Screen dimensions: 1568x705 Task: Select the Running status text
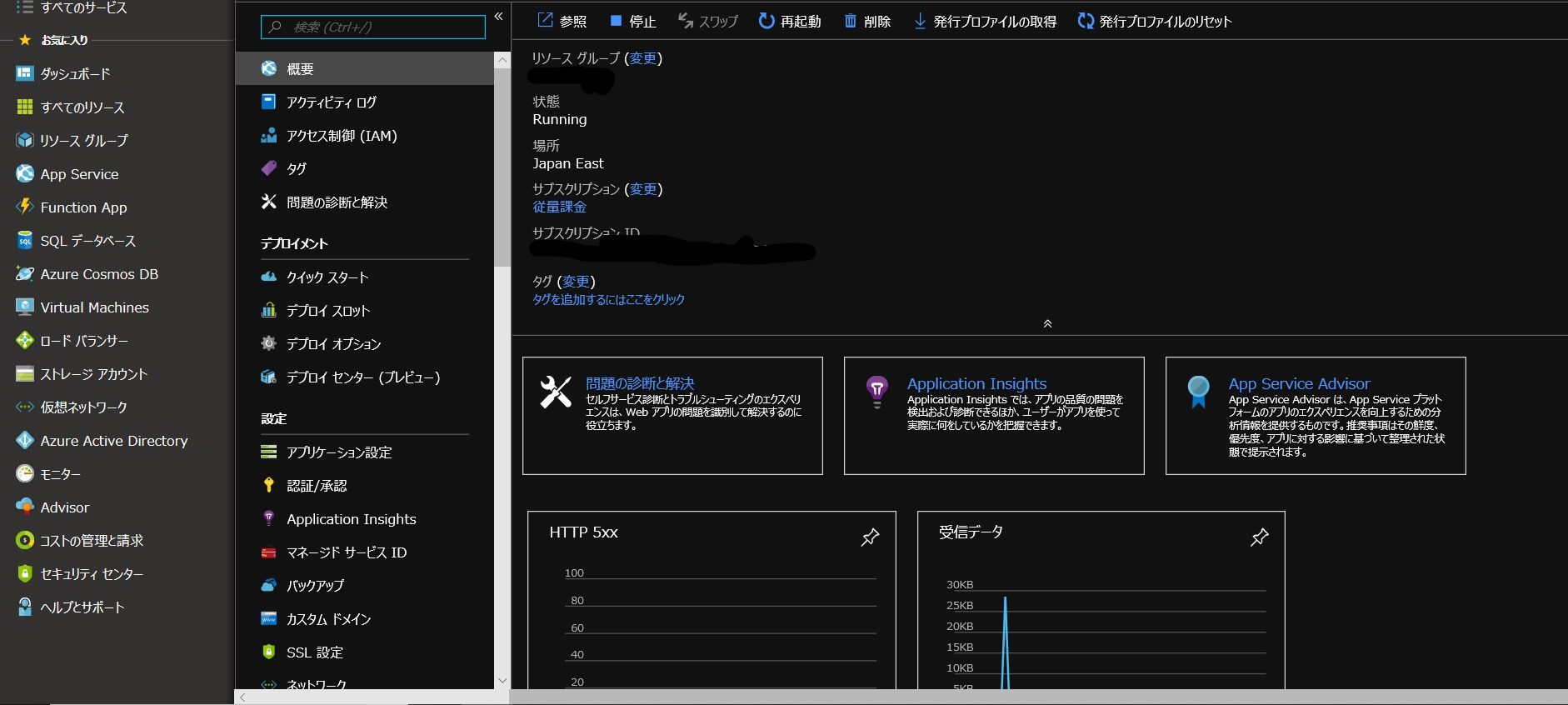pos(560,119)
